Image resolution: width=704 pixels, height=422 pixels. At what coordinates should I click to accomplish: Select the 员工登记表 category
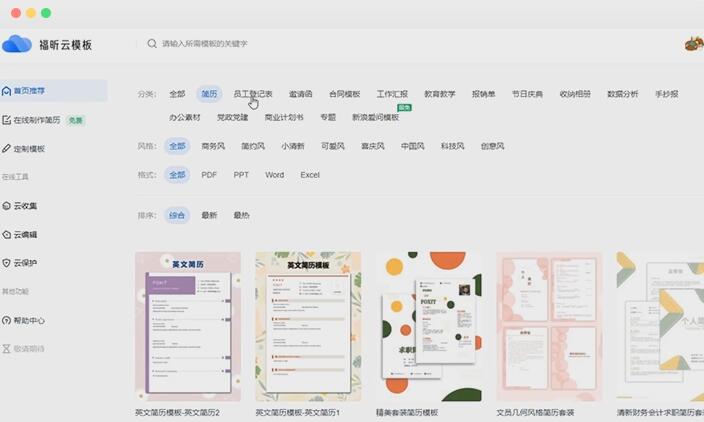point(252,94)
